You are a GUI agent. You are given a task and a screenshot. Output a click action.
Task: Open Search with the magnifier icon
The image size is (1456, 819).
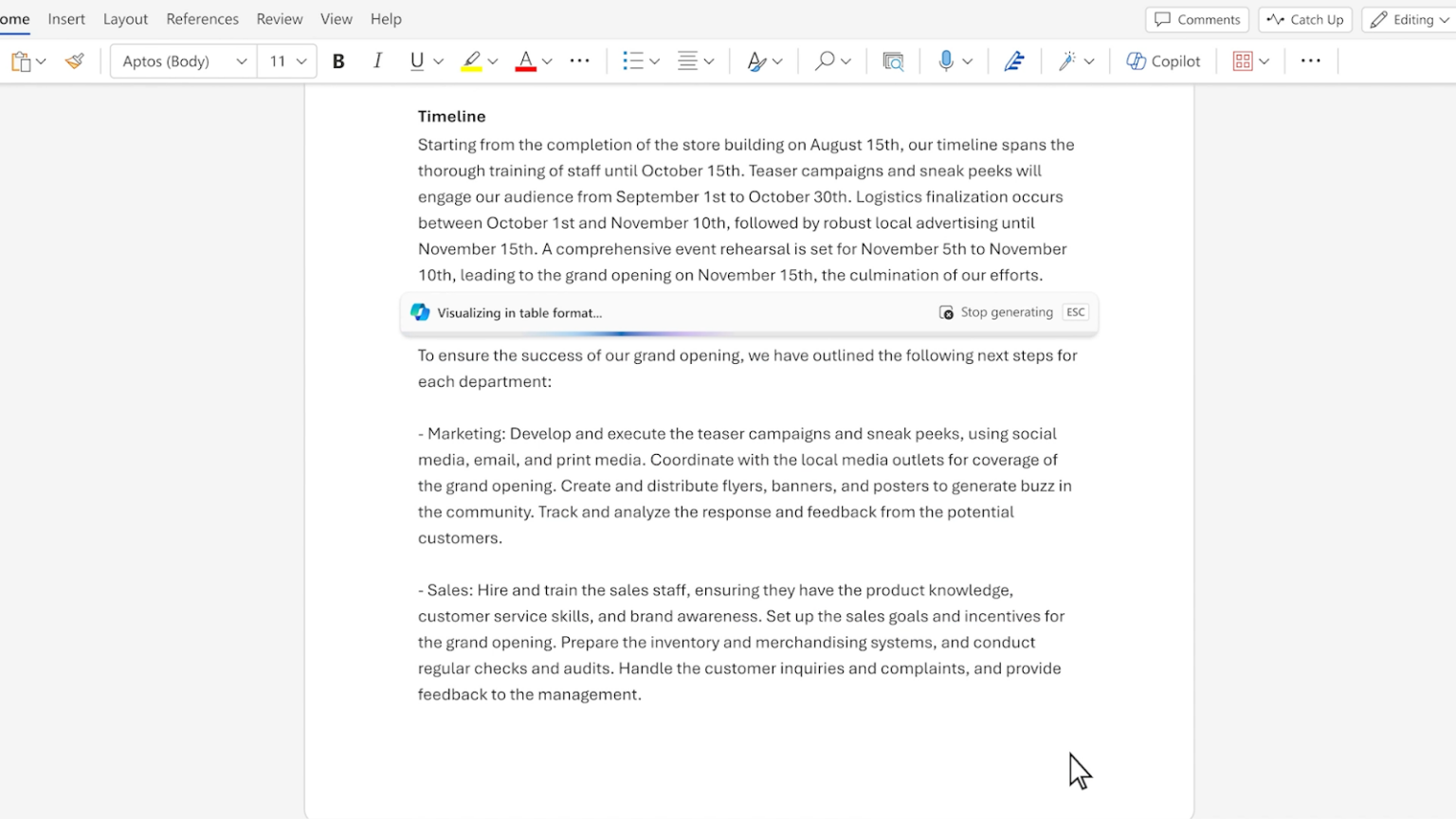point(825,61)
